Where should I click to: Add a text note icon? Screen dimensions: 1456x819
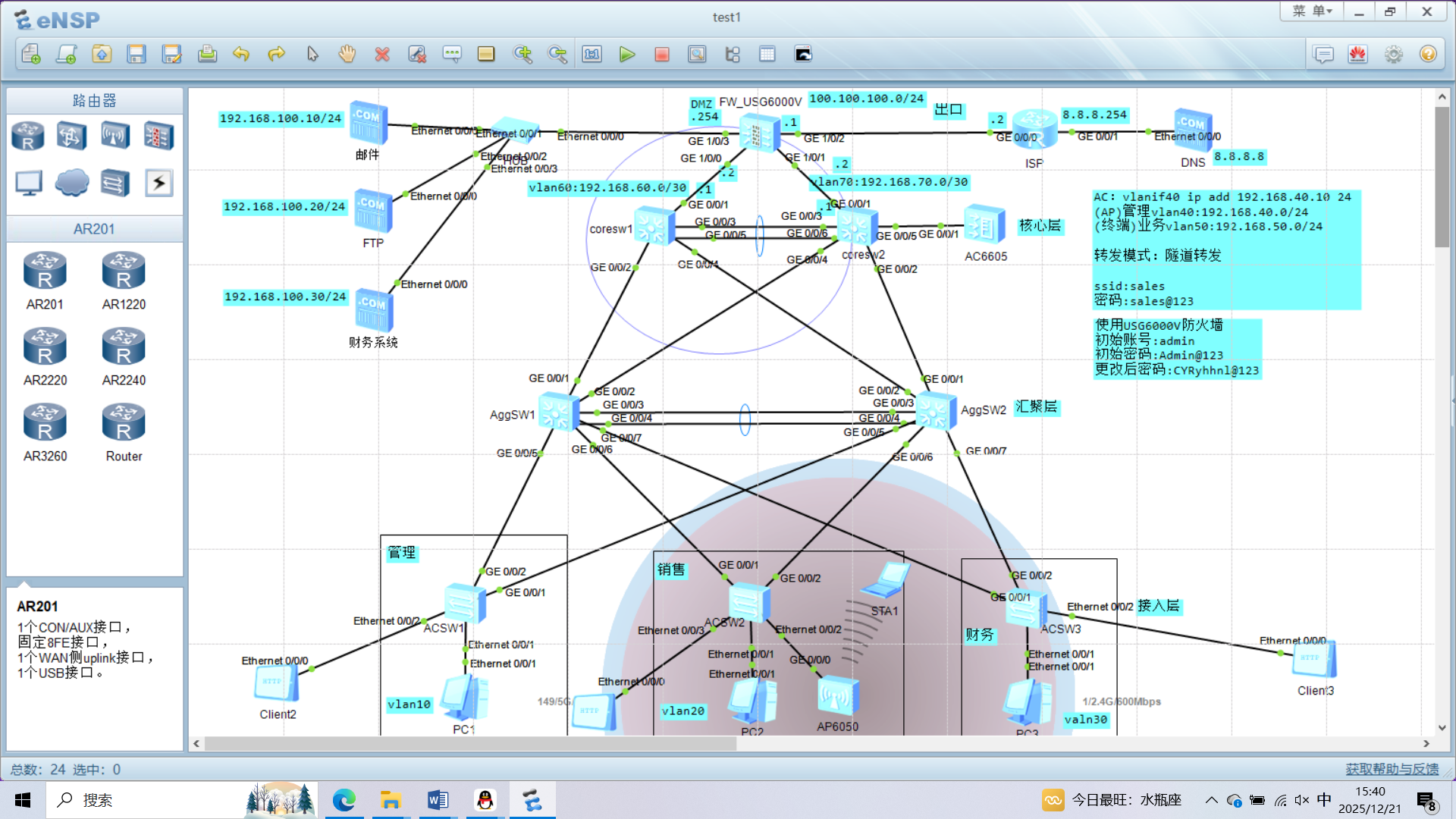tap(452, 54)
